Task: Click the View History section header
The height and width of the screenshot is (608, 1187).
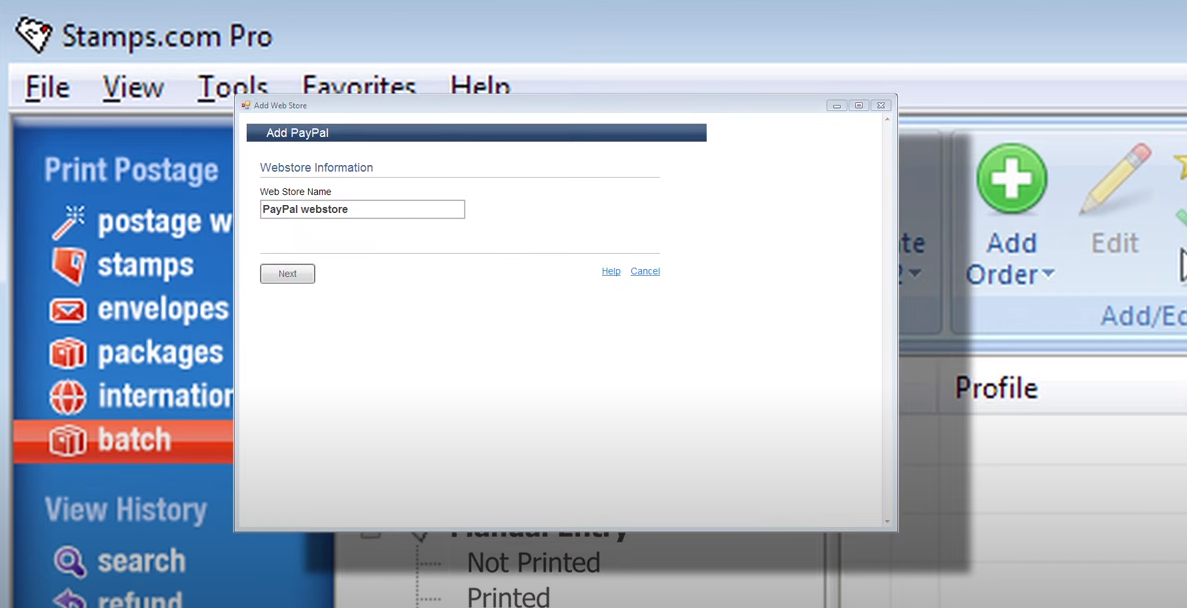Action: pos(126,510)
